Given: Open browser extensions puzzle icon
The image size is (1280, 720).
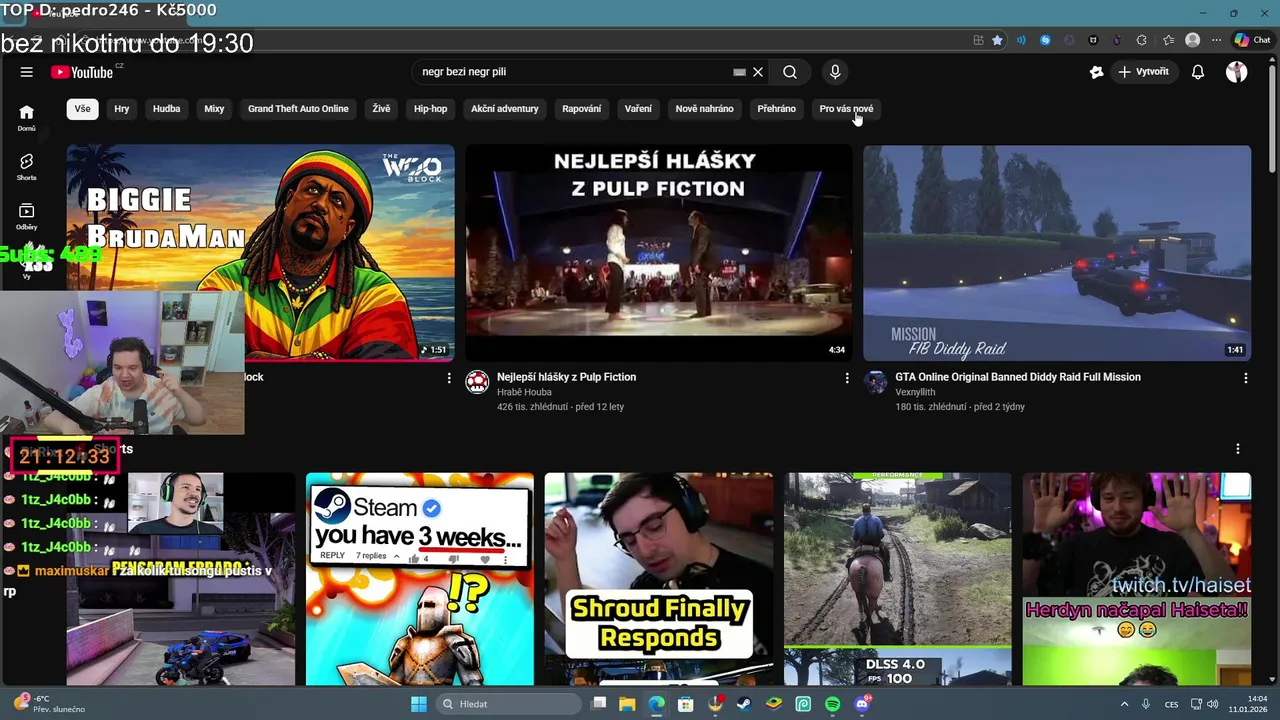Looking at the screenshot, I should pyautogui.click(x=1142, y=40).
